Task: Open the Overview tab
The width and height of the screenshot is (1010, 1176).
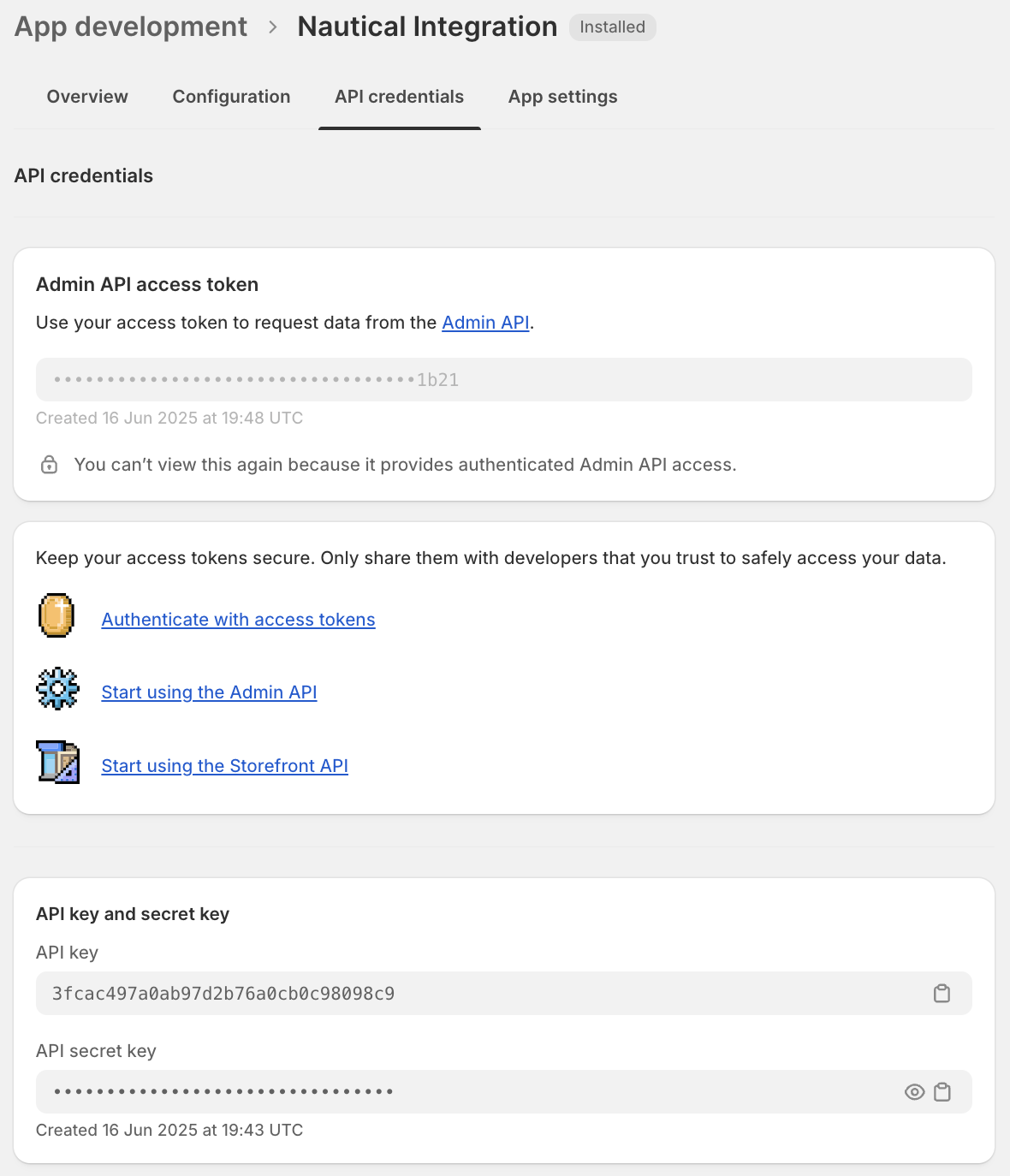Action: coord(87,97)
